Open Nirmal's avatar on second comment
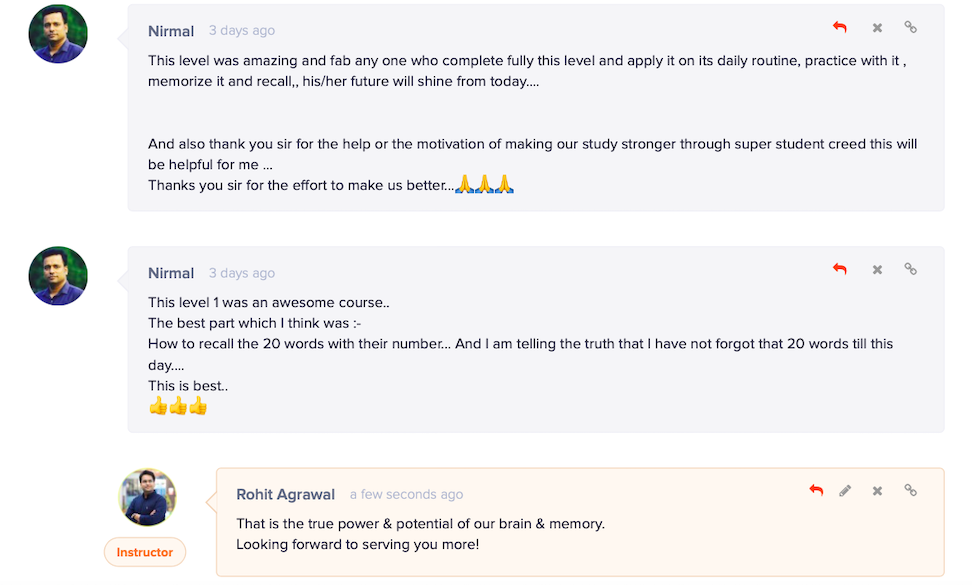 [58, 276]
